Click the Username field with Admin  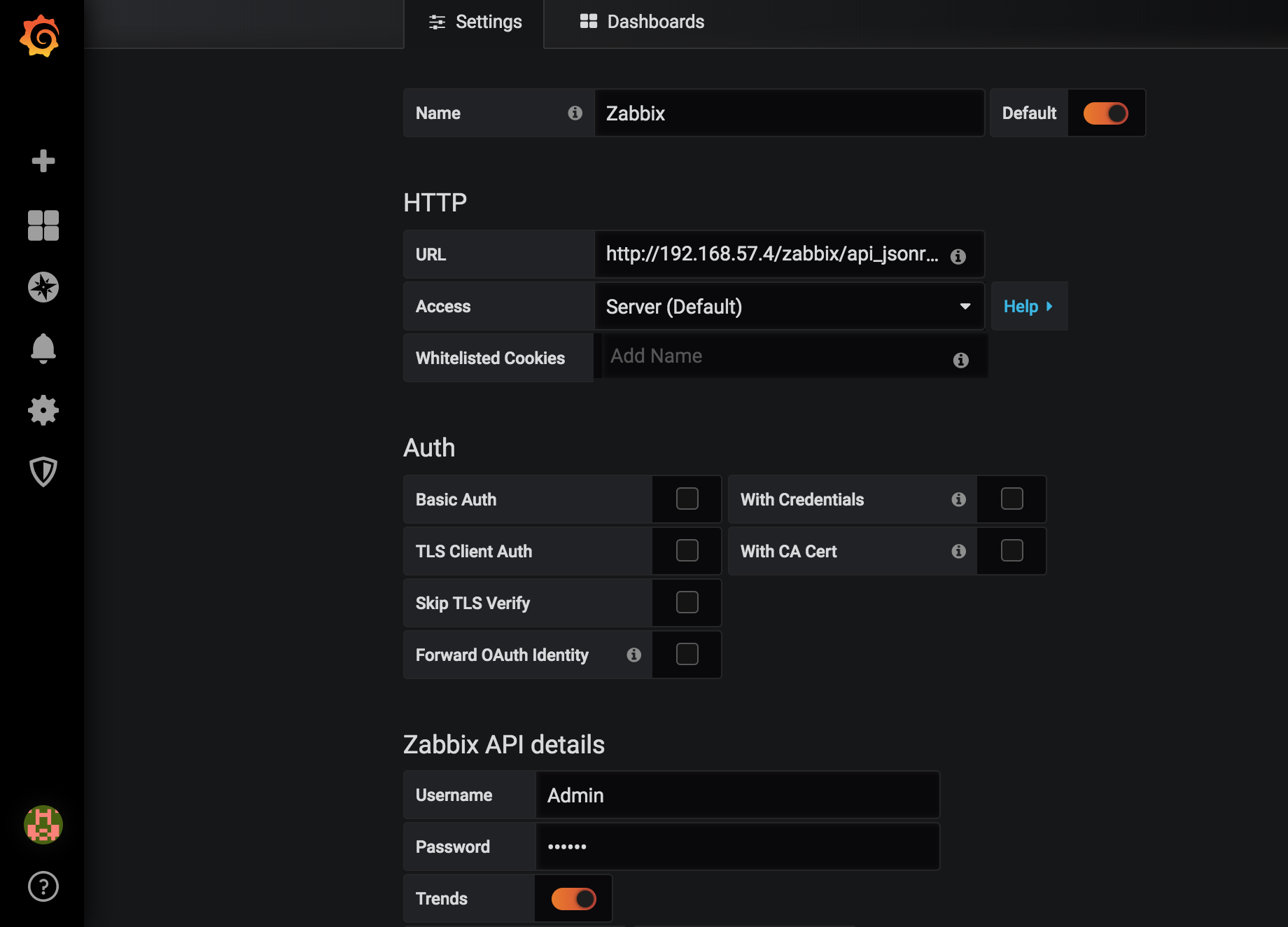737,795
